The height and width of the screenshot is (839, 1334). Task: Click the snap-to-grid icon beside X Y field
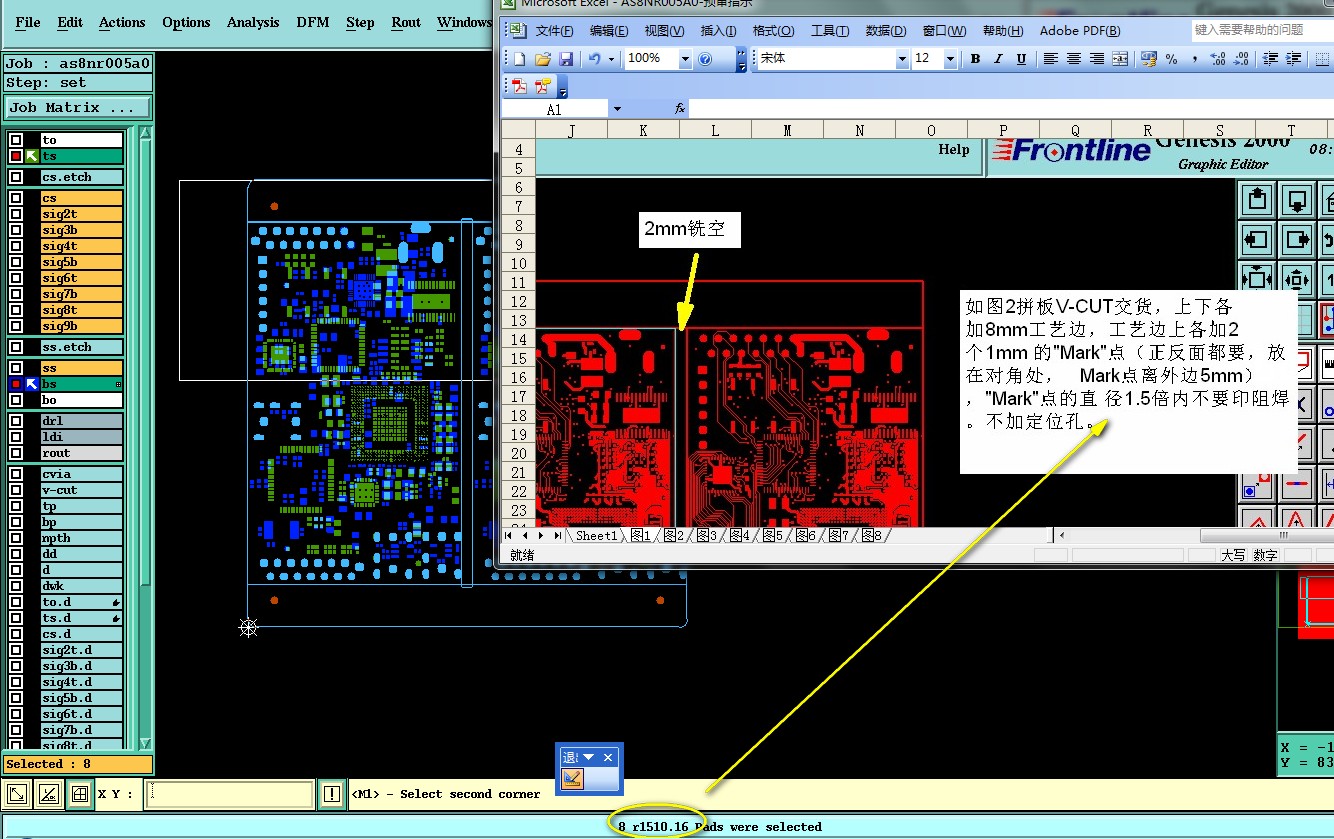click(x=80, y=795)
